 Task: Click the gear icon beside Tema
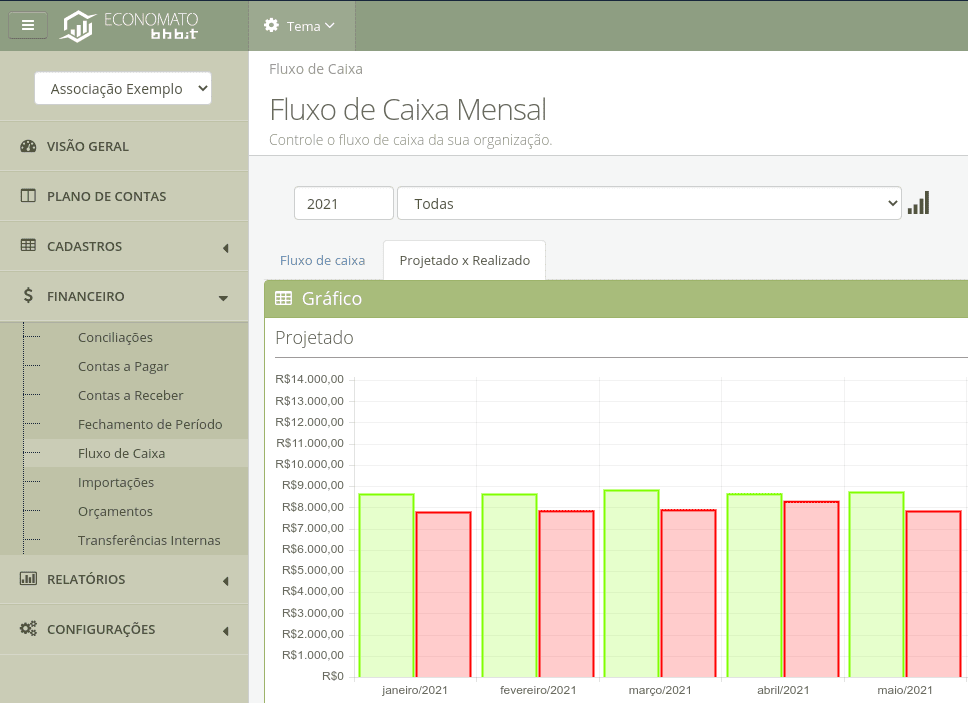click(x=271, y=25)
